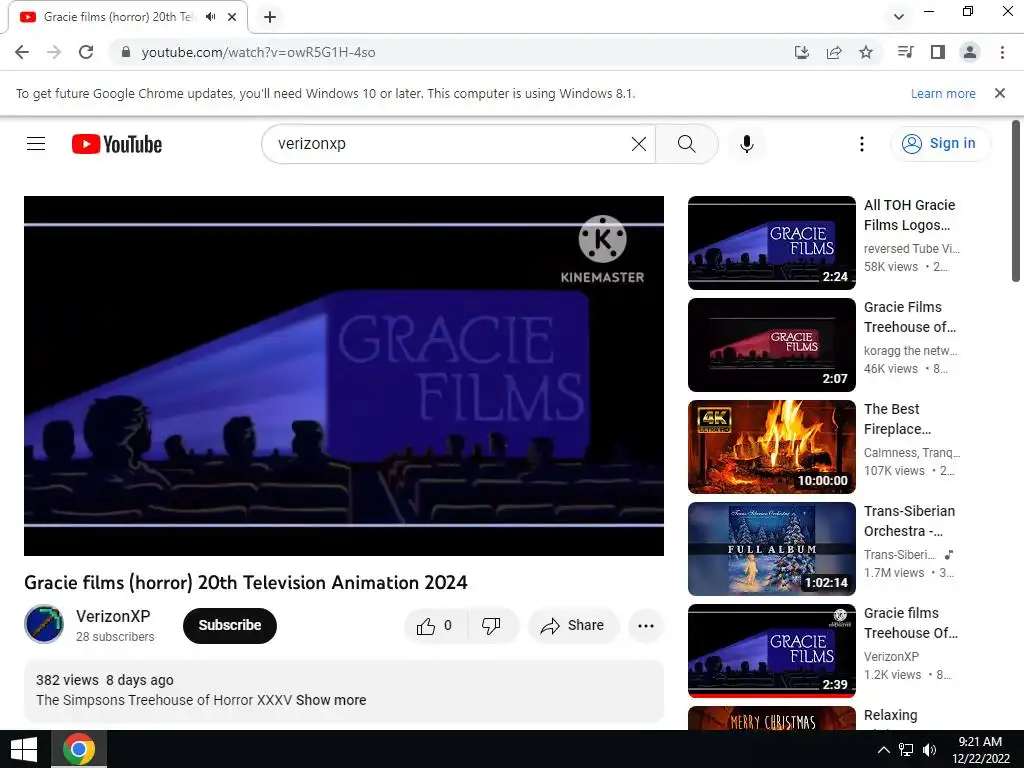Like the video with thumbs up
This screenshot has height=768, width=1024.
(x=435, y=626)
